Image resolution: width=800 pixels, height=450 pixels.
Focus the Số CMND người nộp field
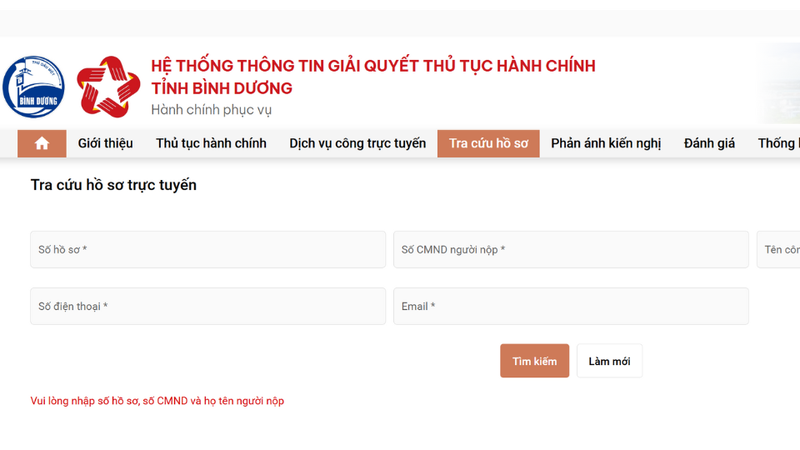coord(571,249)
